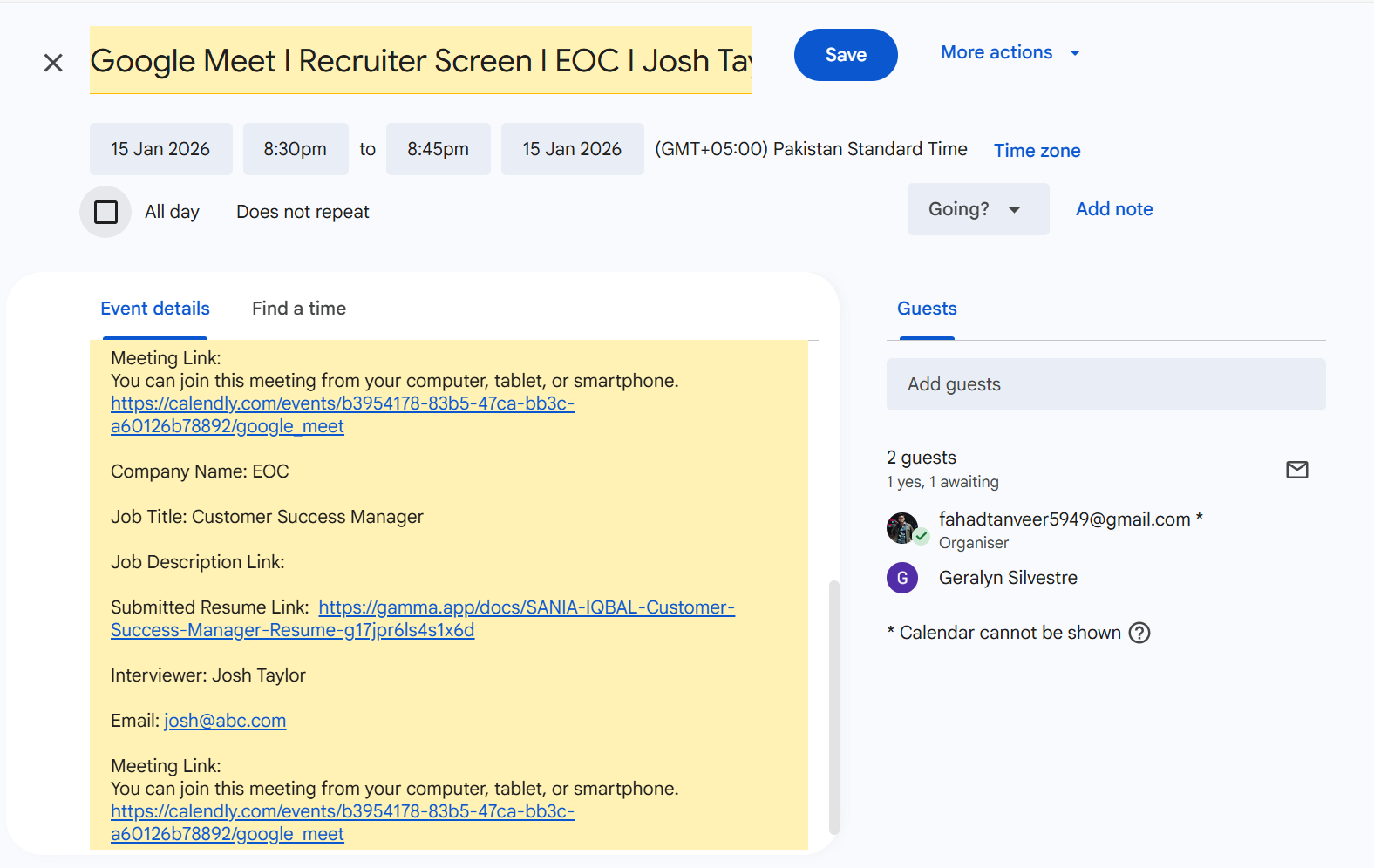Open the Calendar cannot be shown help icon
Viewport: 1374px width, 868px height.
tap(1139, 633)
